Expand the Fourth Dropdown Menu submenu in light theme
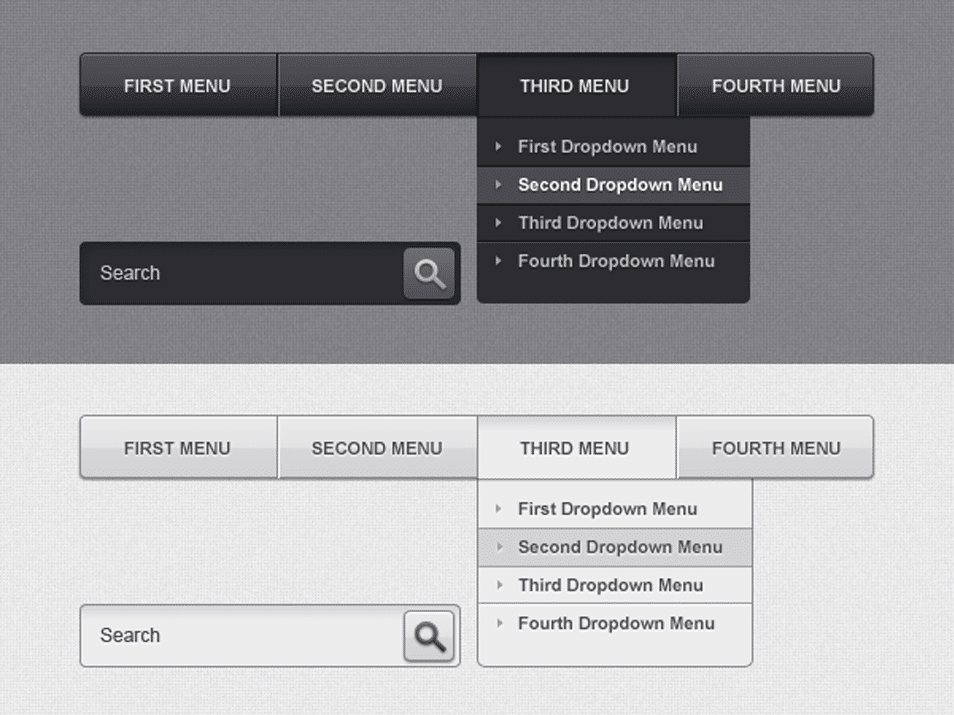This screenshot has width=954, height=715. click(616, 623)
